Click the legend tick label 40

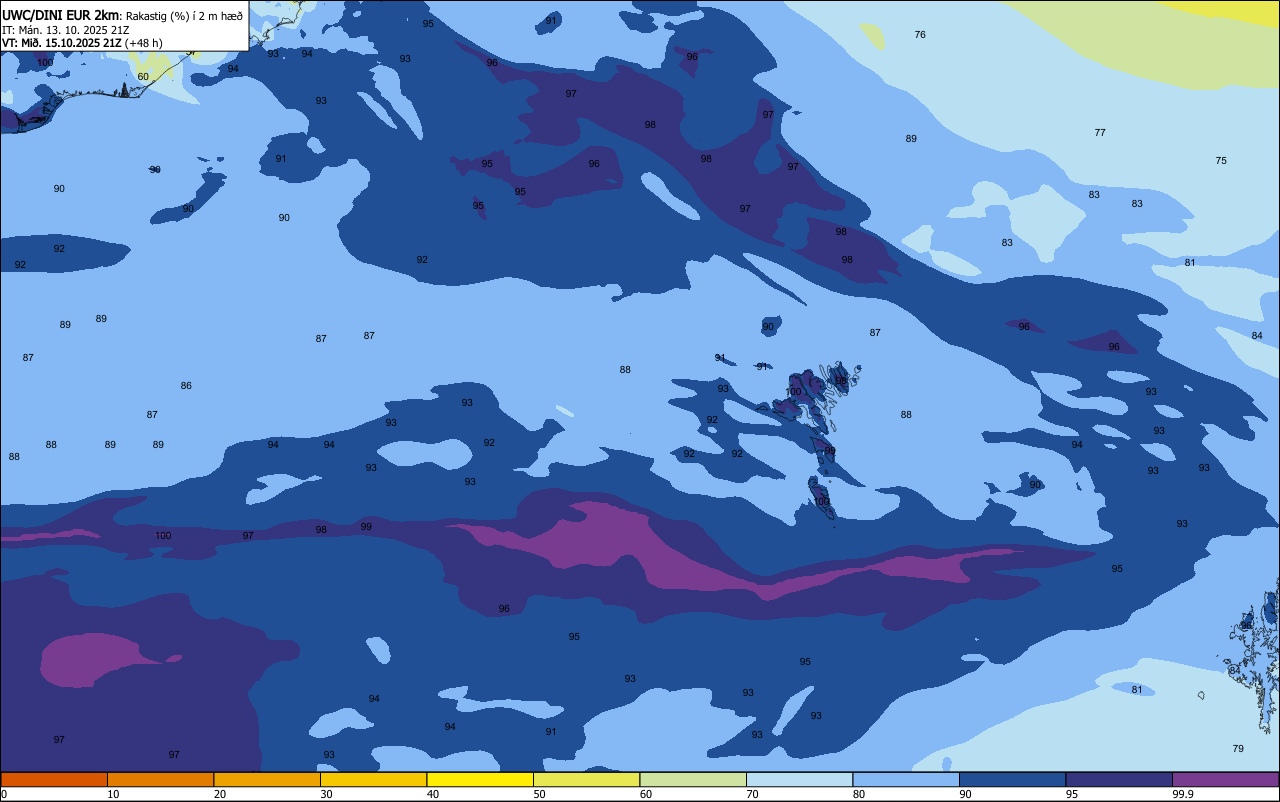(433, 794)
